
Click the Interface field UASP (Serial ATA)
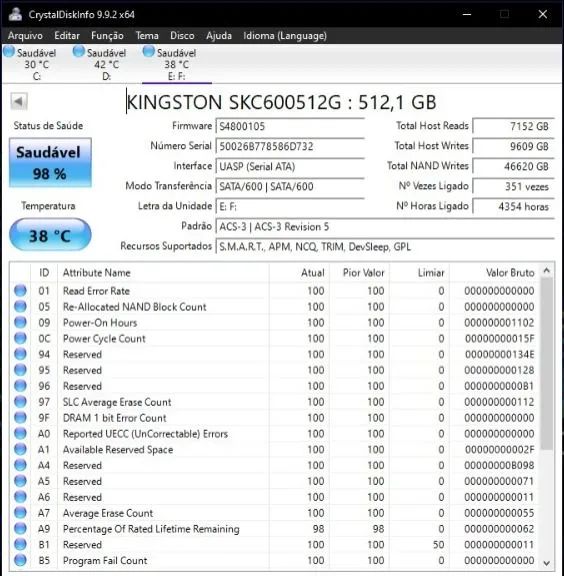coord(290,166)
